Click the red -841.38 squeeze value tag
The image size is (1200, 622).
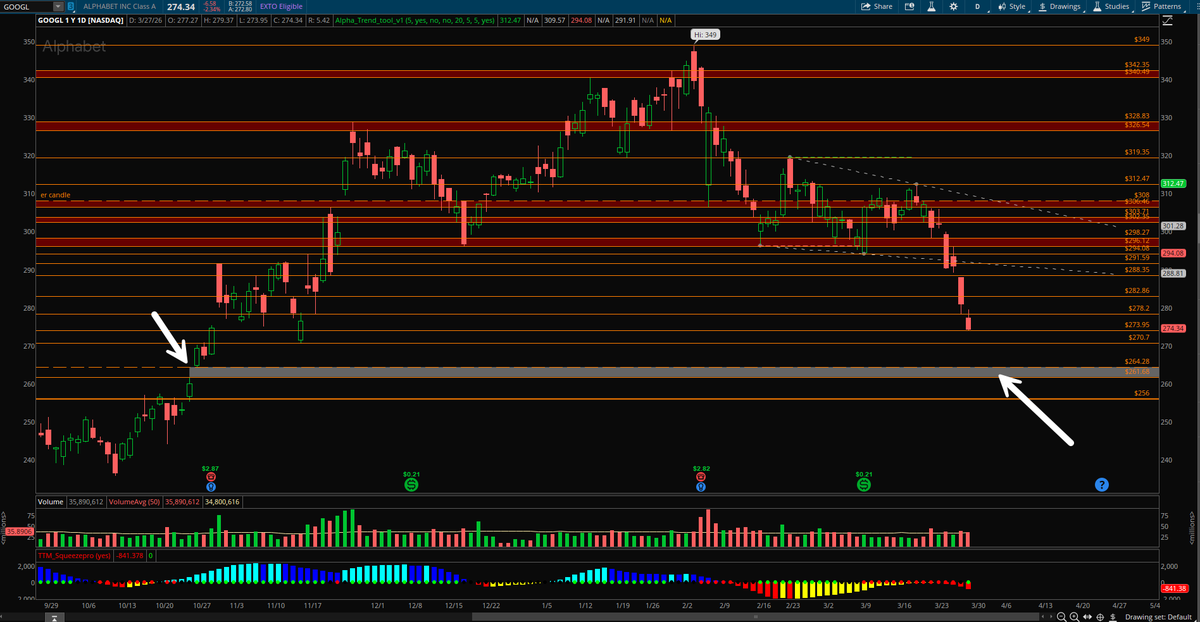[1175, 588]
